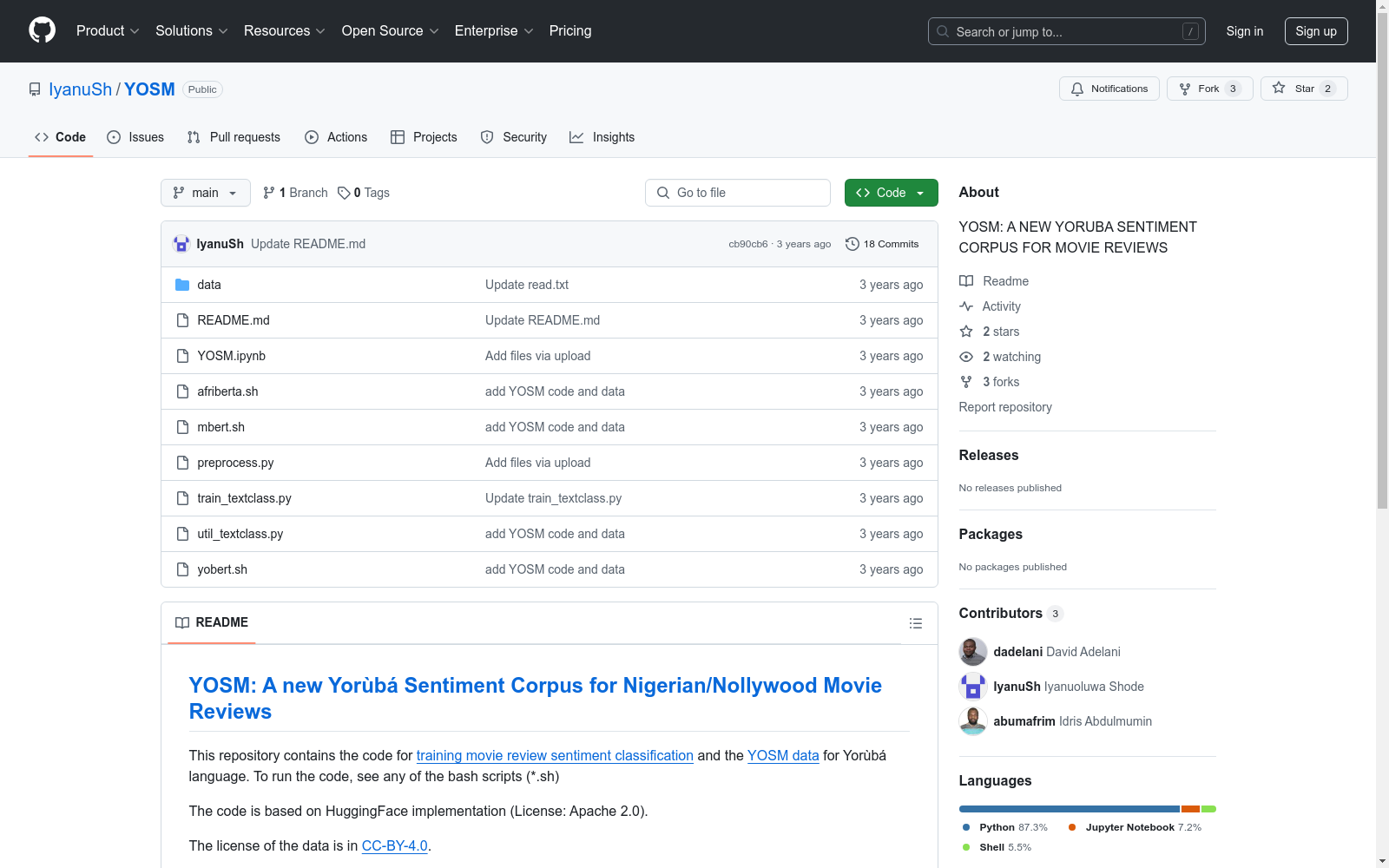Focus the Search or jump to field
1389x868 pixels.
pos(1067,31)
